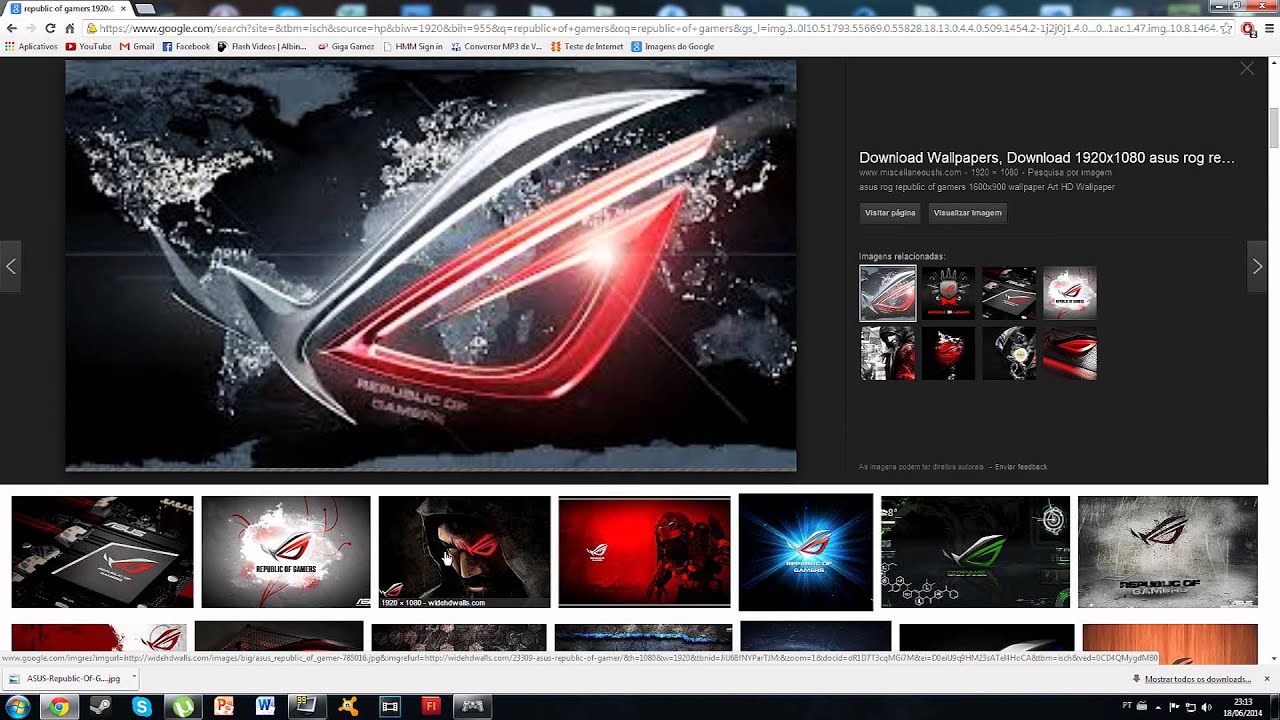Open the hooded man with red eye thumbnail
This screenshot has height=720, width=1280.
(464, 551)
